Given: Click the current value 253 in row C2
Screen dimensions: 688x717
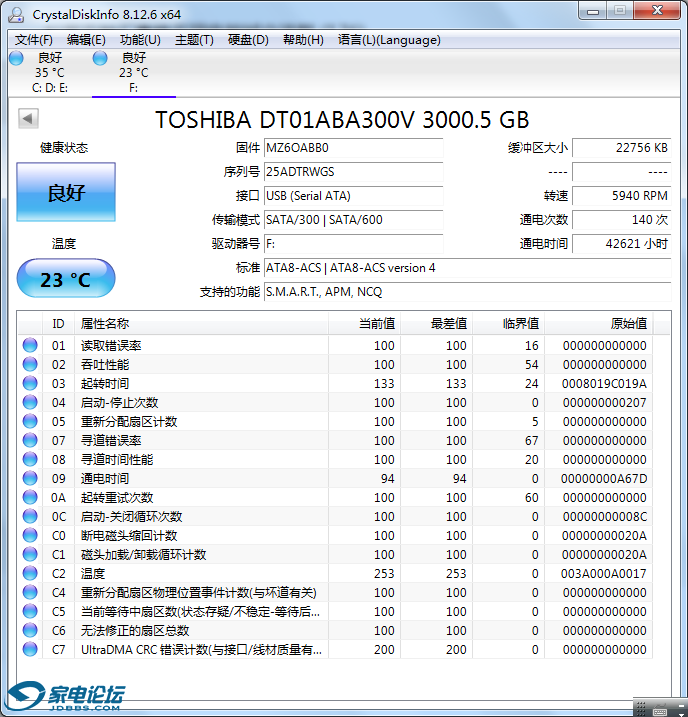Looking at the screenshot, I should pos(384,573).
